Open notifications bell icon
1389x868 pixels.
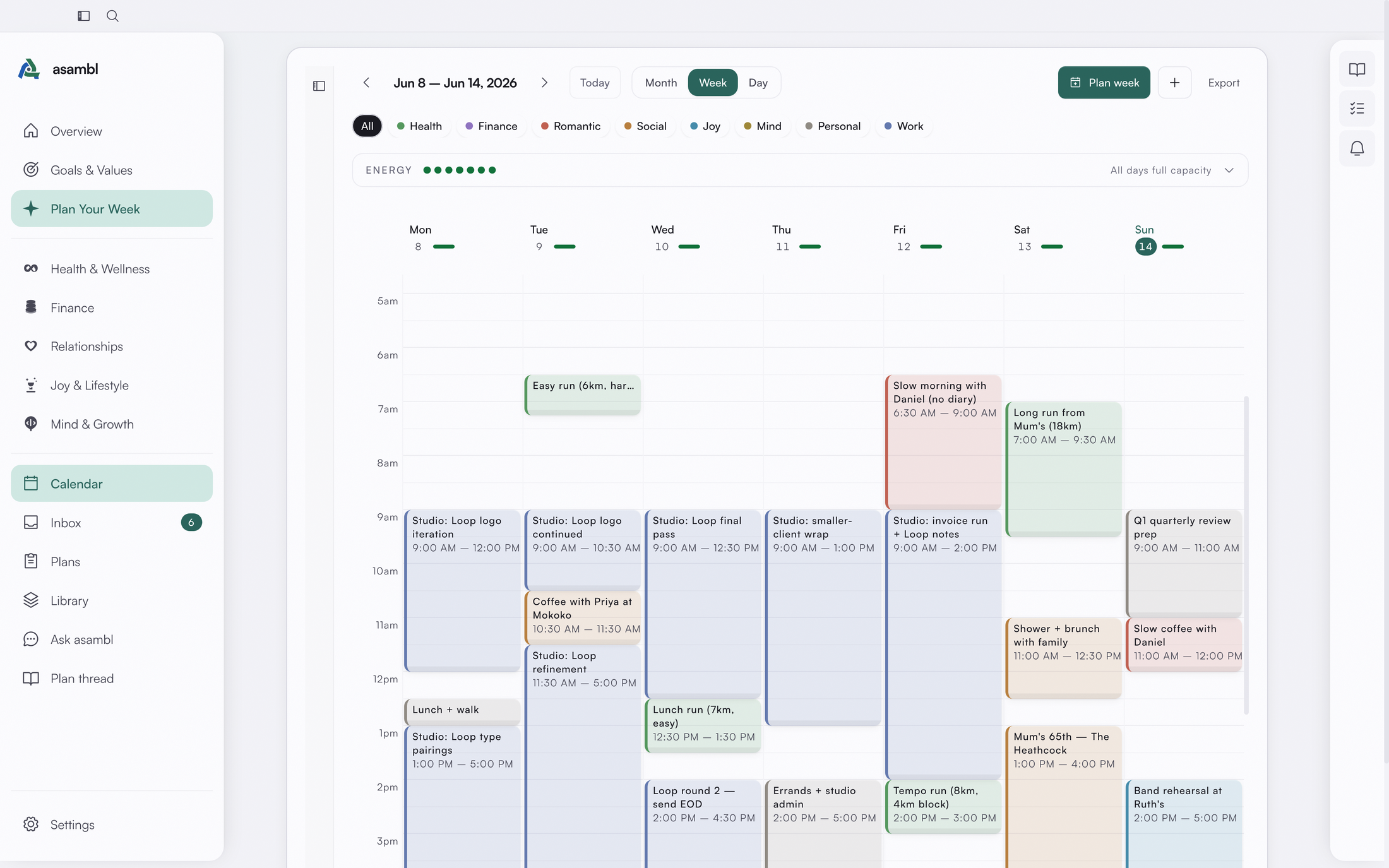(x=1357, y=148)
